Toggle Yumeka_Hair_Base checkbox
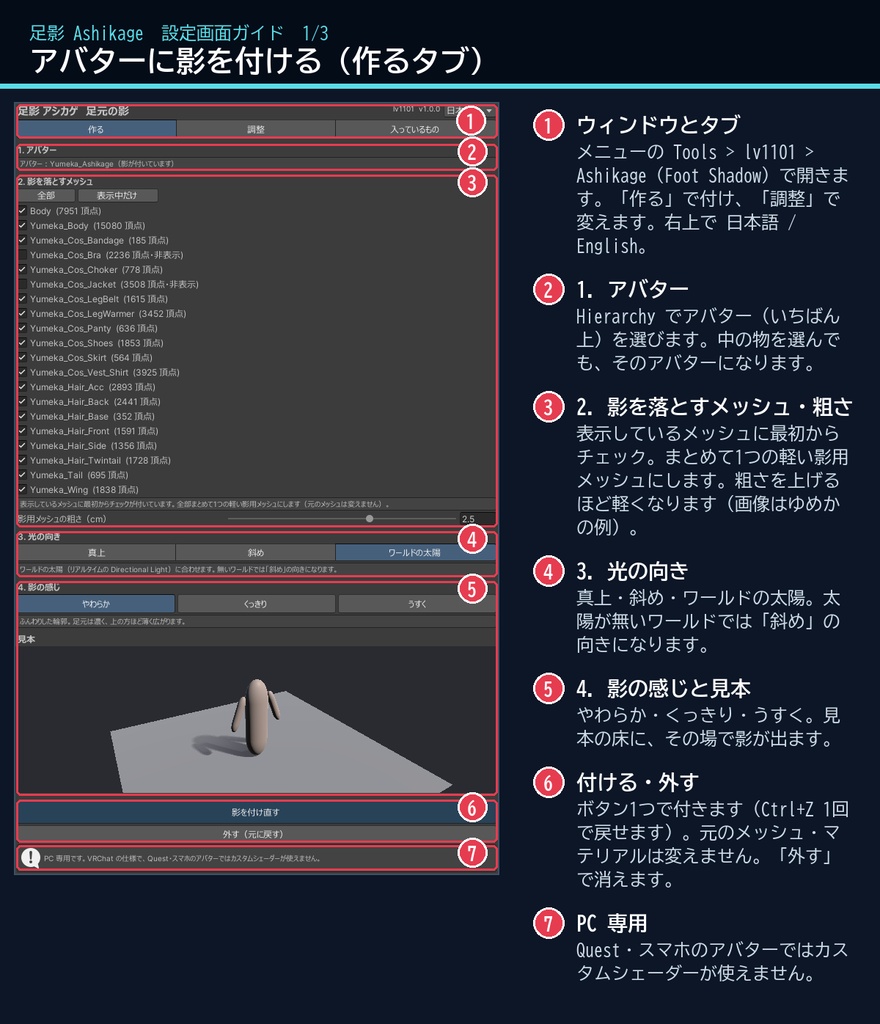Screen dimensions: 880x1024 pos(22,417)
